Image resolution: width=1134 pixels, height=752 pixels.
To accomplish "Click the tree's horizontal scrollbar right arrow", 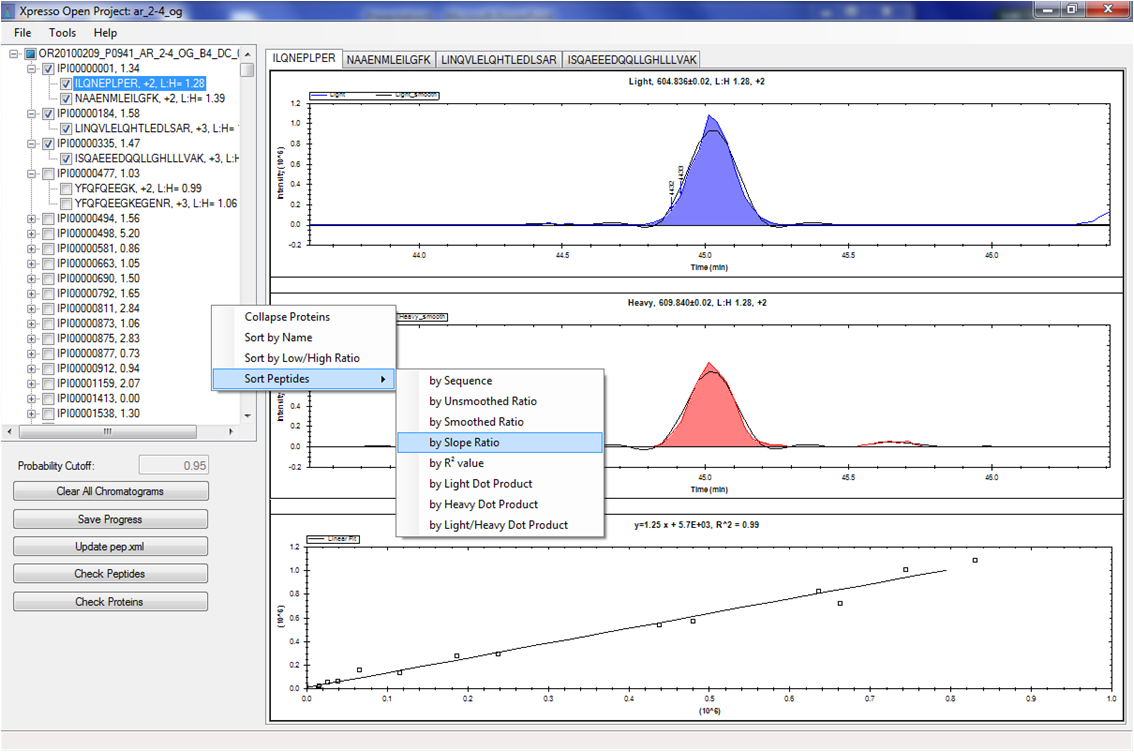I will pos(231,431).
